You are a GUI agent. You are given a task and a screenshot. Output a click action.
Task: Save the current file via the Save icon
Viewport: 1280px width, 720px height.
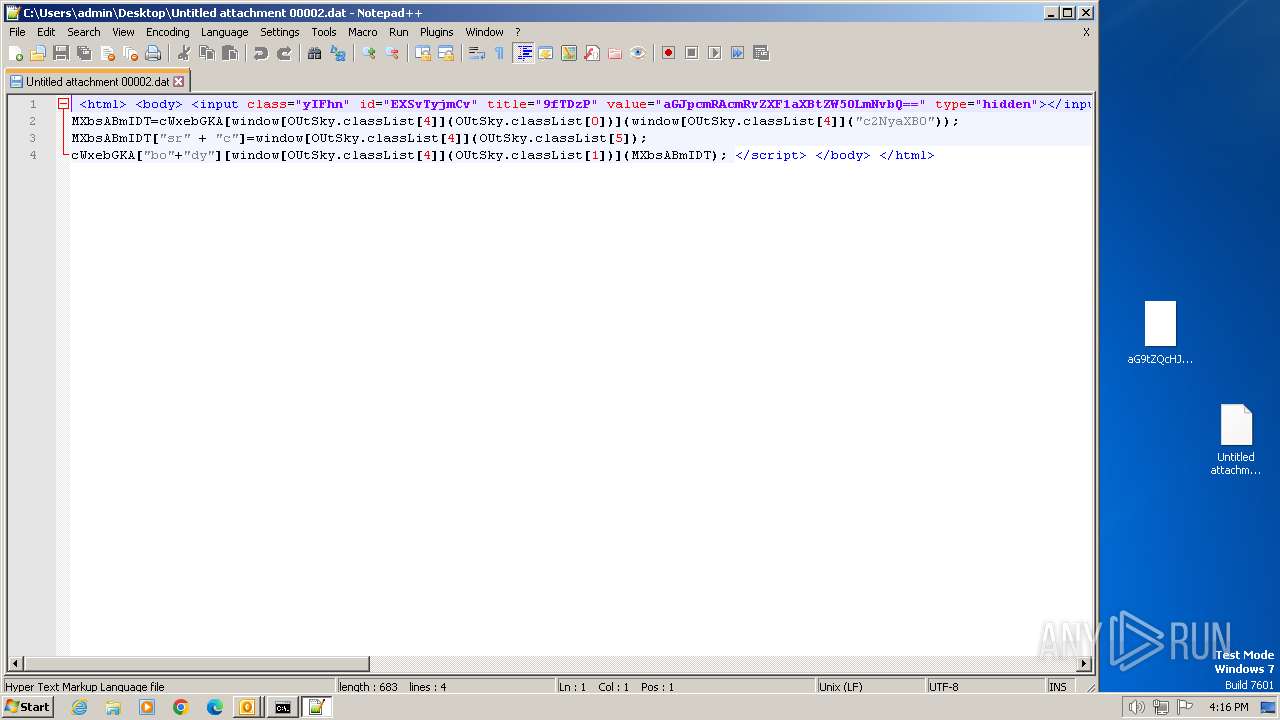click(x=61, y=53)
